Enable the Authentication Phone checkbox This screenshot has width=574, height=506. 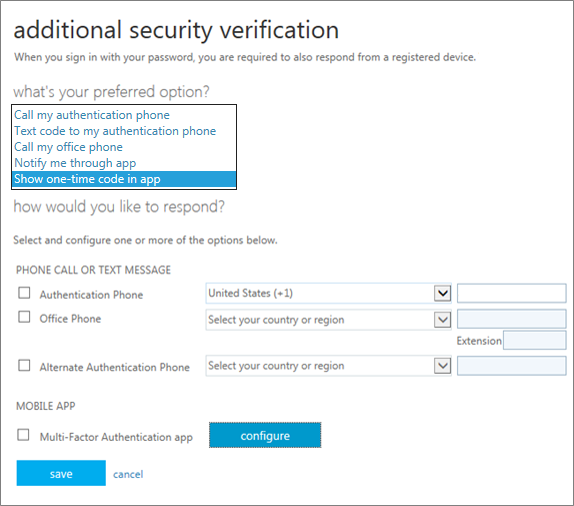click(x=24, y=293)
